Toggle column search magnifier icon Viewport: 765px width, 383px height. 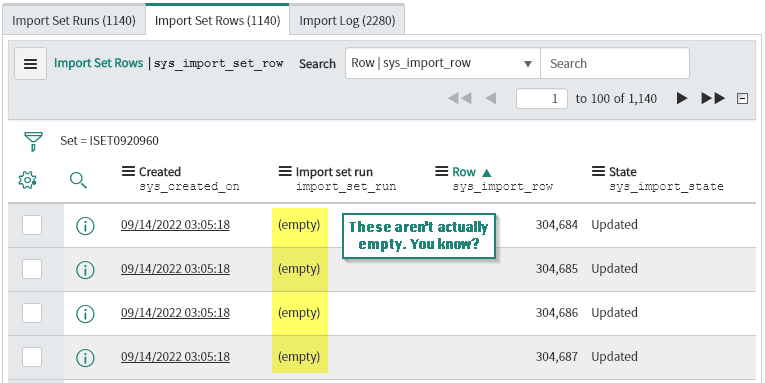pos(78,180)
